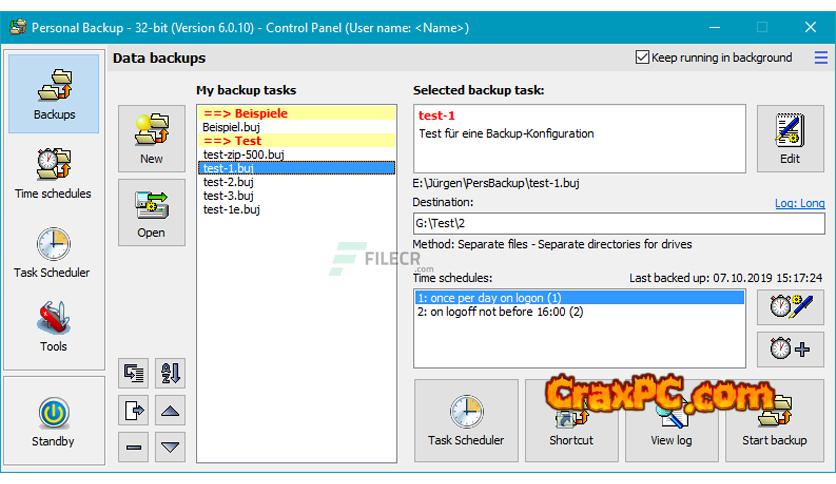Viewport: 836px width, 484px height.
Task: Select schedule 2: on logoff not before 16:00
Action: click(x=579, y=311)
